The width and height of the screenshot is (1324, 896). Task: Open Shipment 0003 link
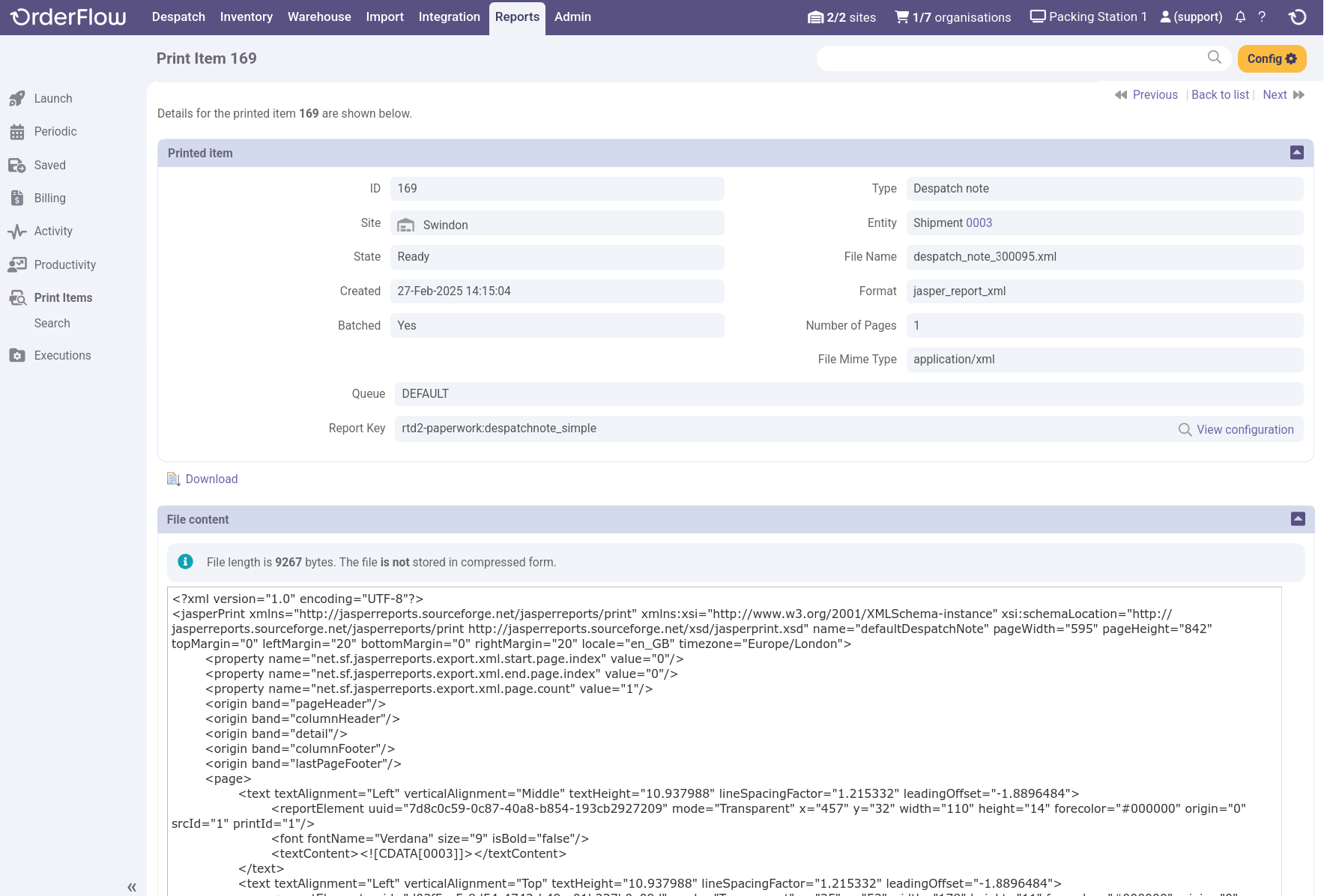[979, 223]
